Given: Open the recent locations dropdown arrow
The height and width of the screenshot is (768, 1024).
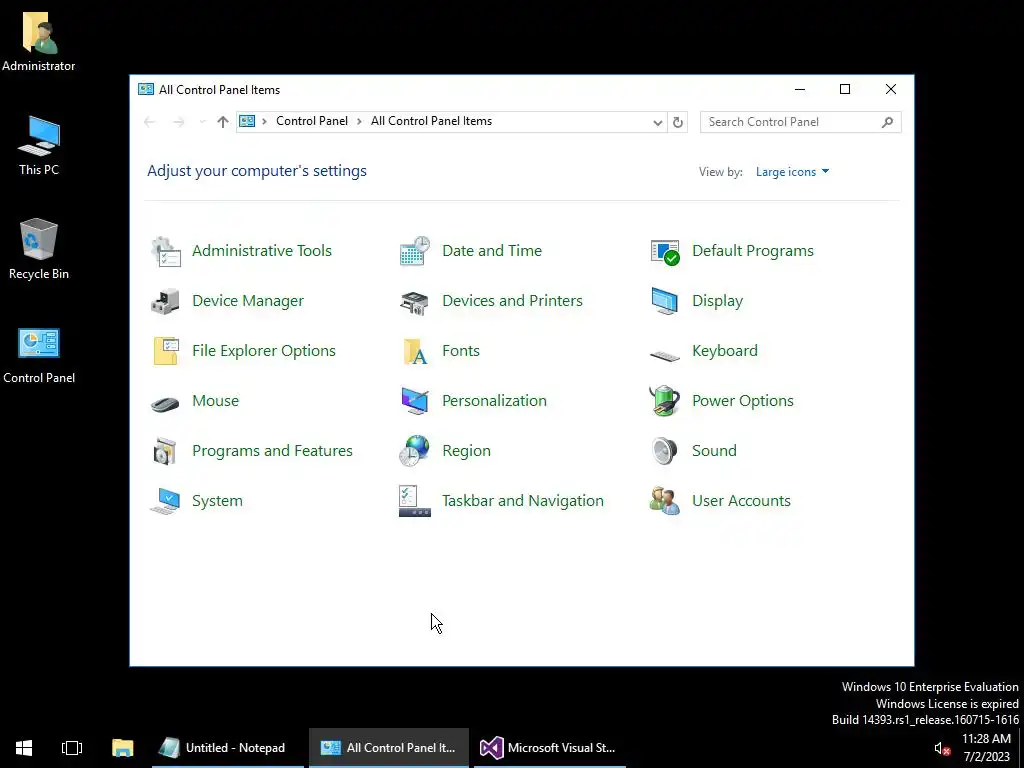Looking at the screenshot, I should pos(202,122).
